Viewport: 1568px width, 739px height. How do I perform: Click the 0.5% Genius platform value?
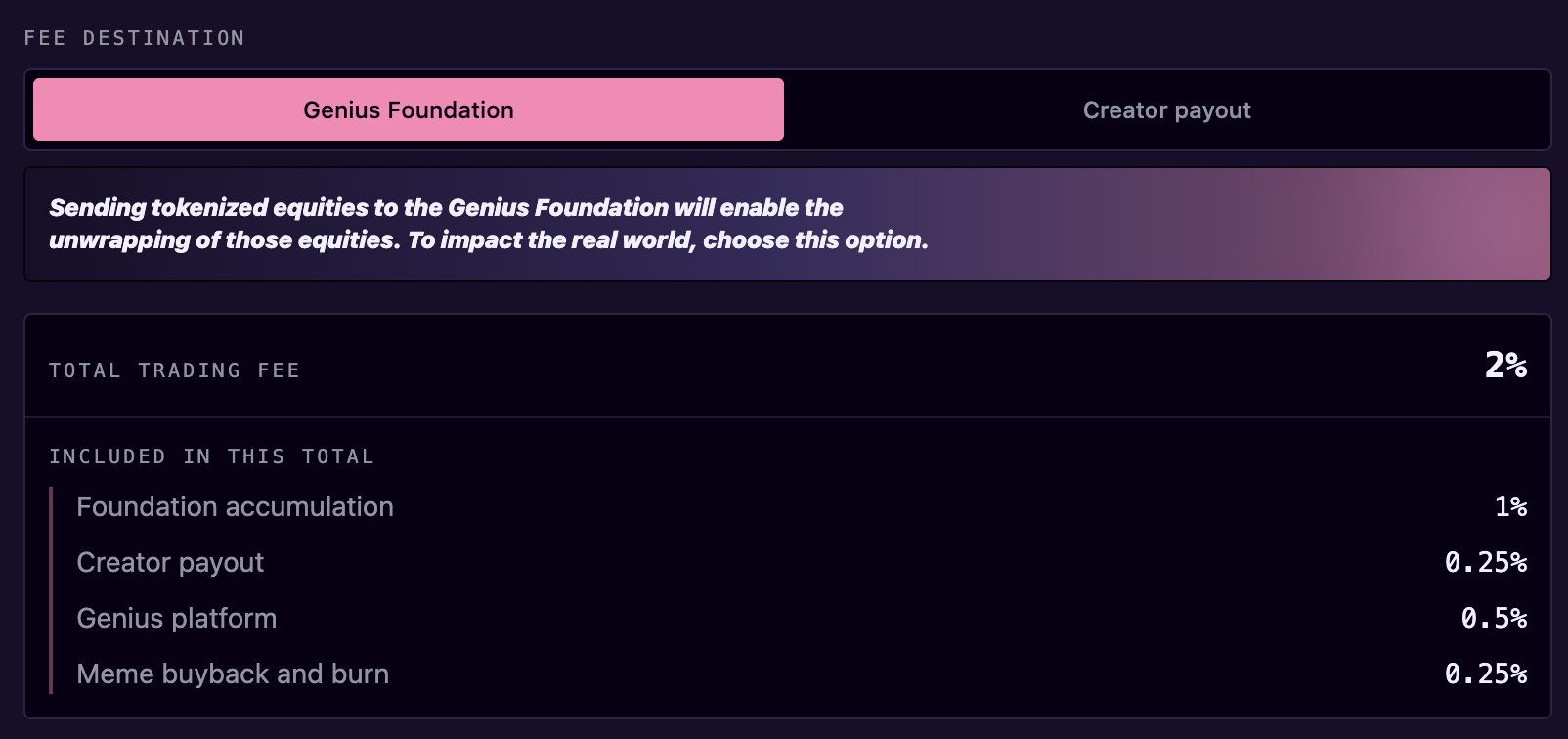tap(1494, 618)
